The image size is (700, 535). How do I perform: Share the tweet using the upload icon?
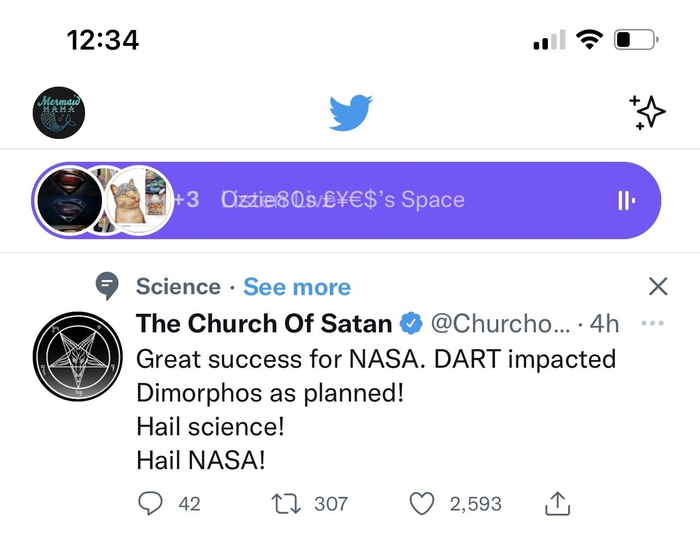(558, 503)
